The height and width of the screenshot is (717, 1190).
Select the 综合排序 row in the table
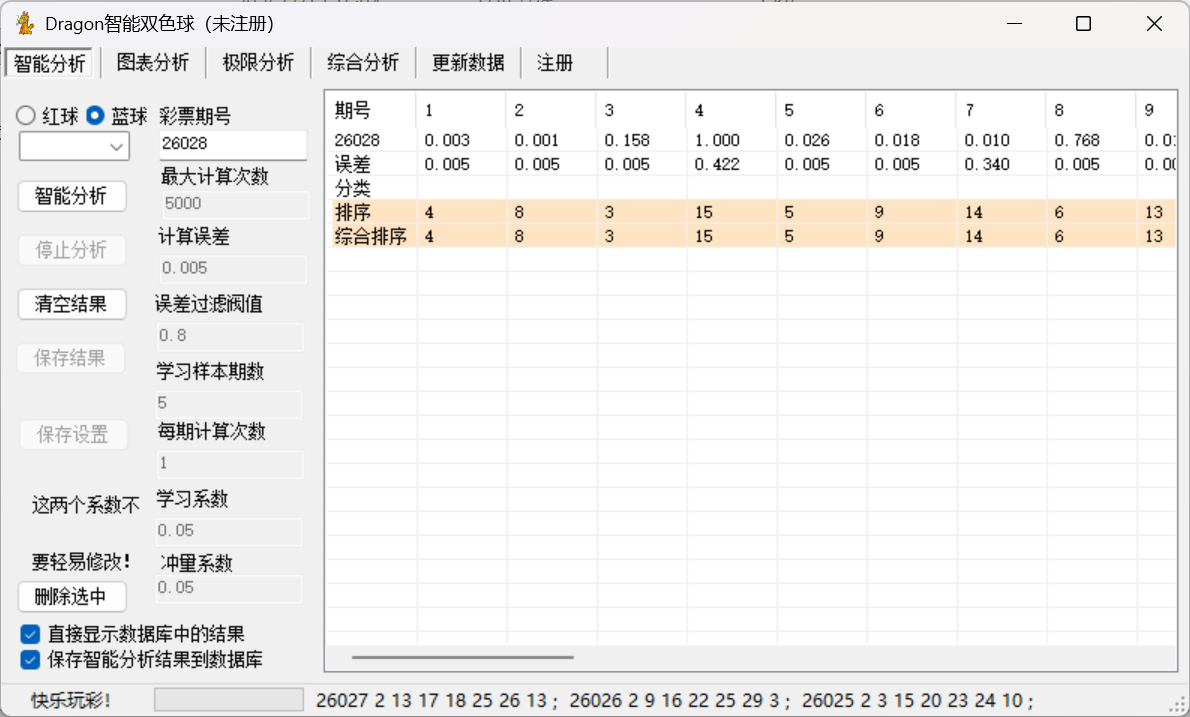[371, 236]
